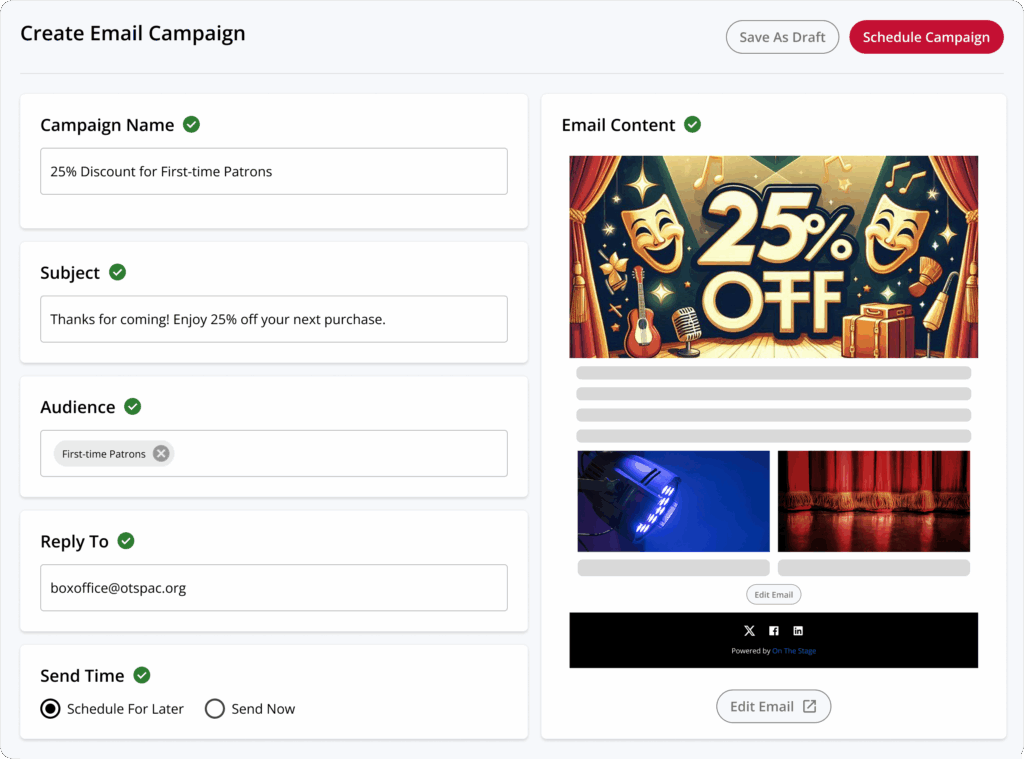Image resolution: width=1024 pixels, height=759 pixels.
Task: Click the X social icon in email footer
Action: pos(749,630)
